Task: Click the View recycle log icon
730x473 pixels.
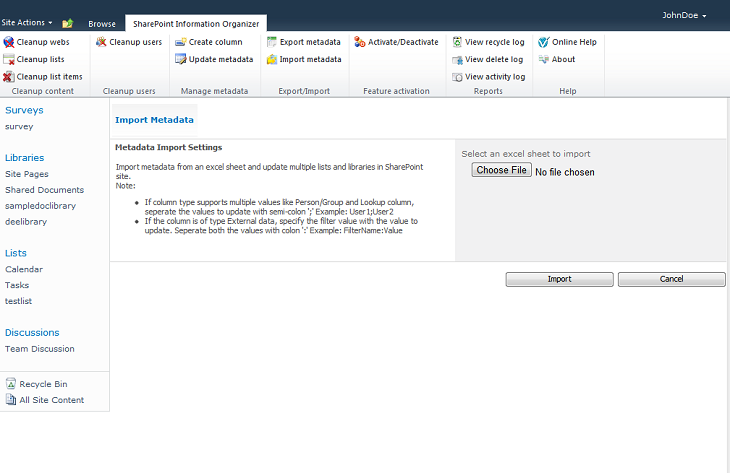Action: pyautogui.click(x=457, y=42)
